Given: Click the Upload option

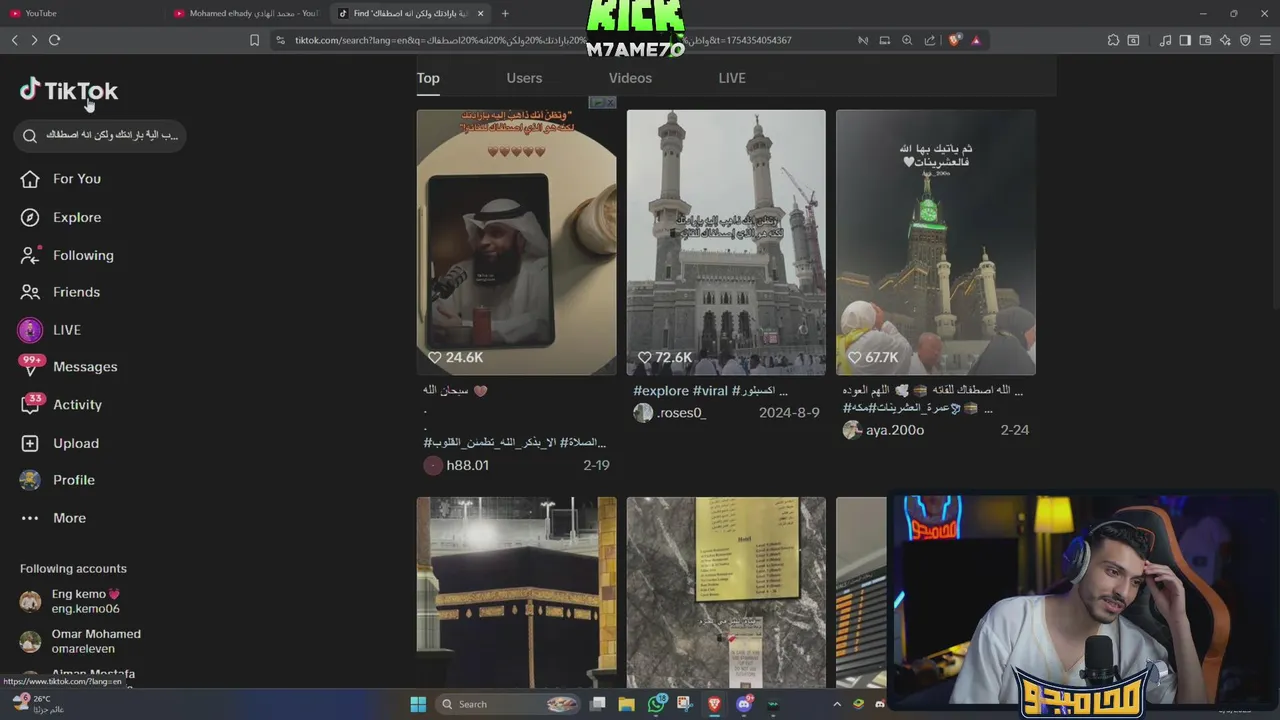Looking at the screenshot, I should coord(76,443).
